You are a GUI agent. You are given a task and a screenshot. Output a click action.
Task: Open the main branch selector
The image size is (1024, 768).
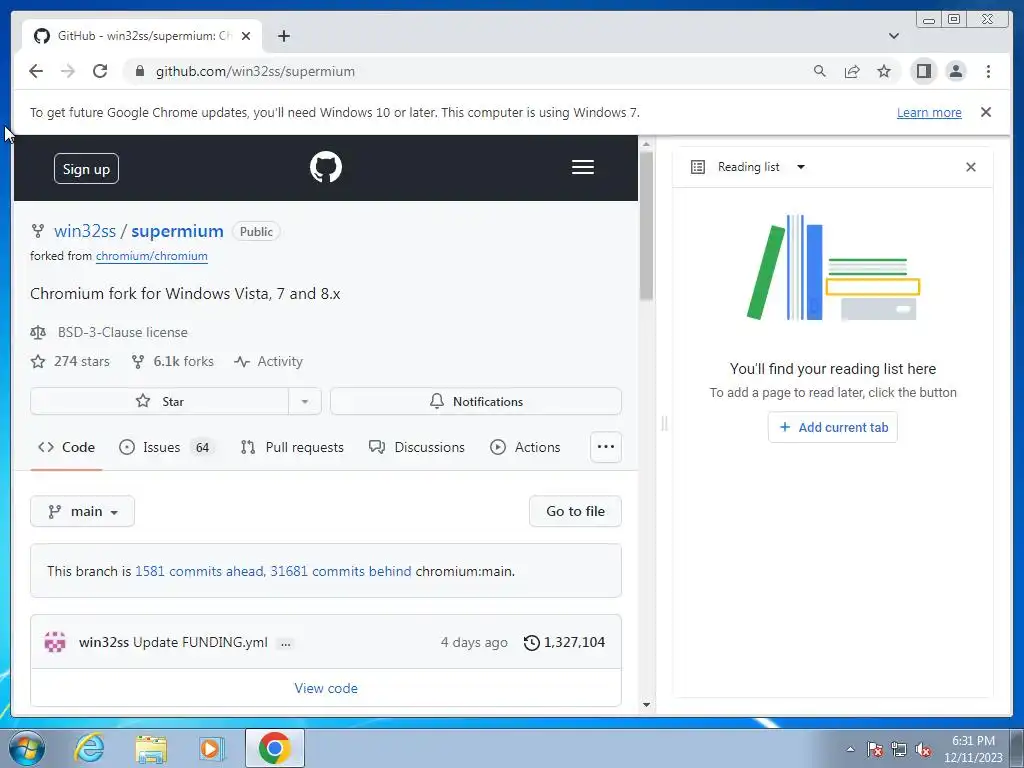[82, 511]
